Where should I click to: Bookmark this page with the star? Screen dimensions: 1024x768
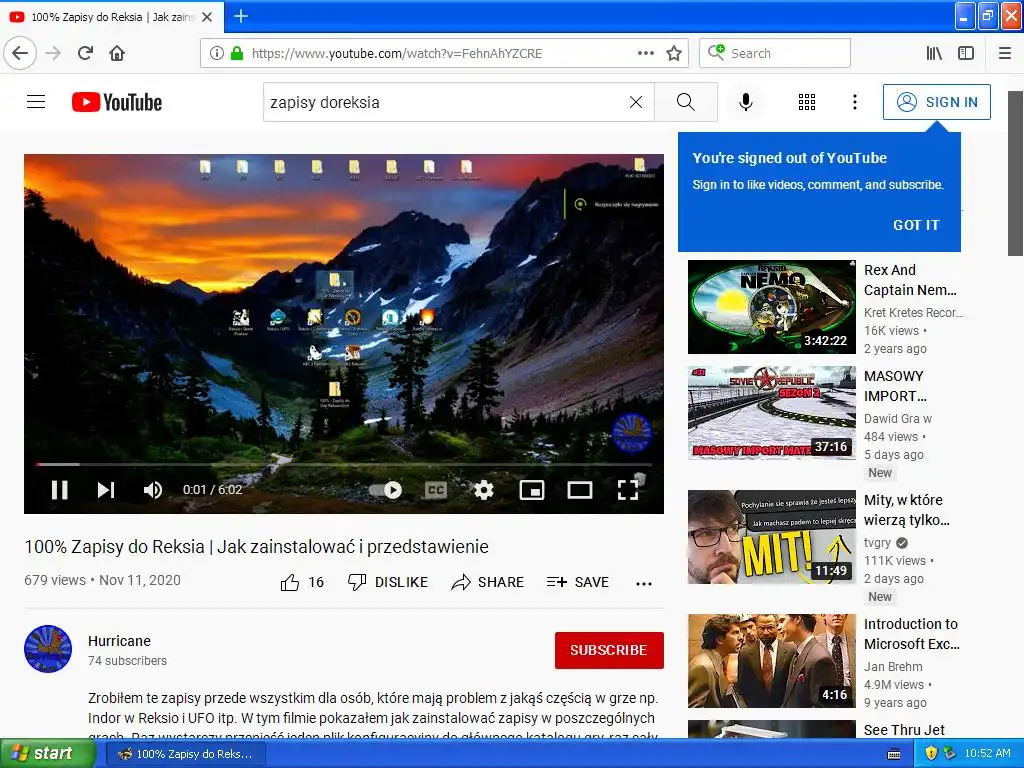click(x=674, y=53)
